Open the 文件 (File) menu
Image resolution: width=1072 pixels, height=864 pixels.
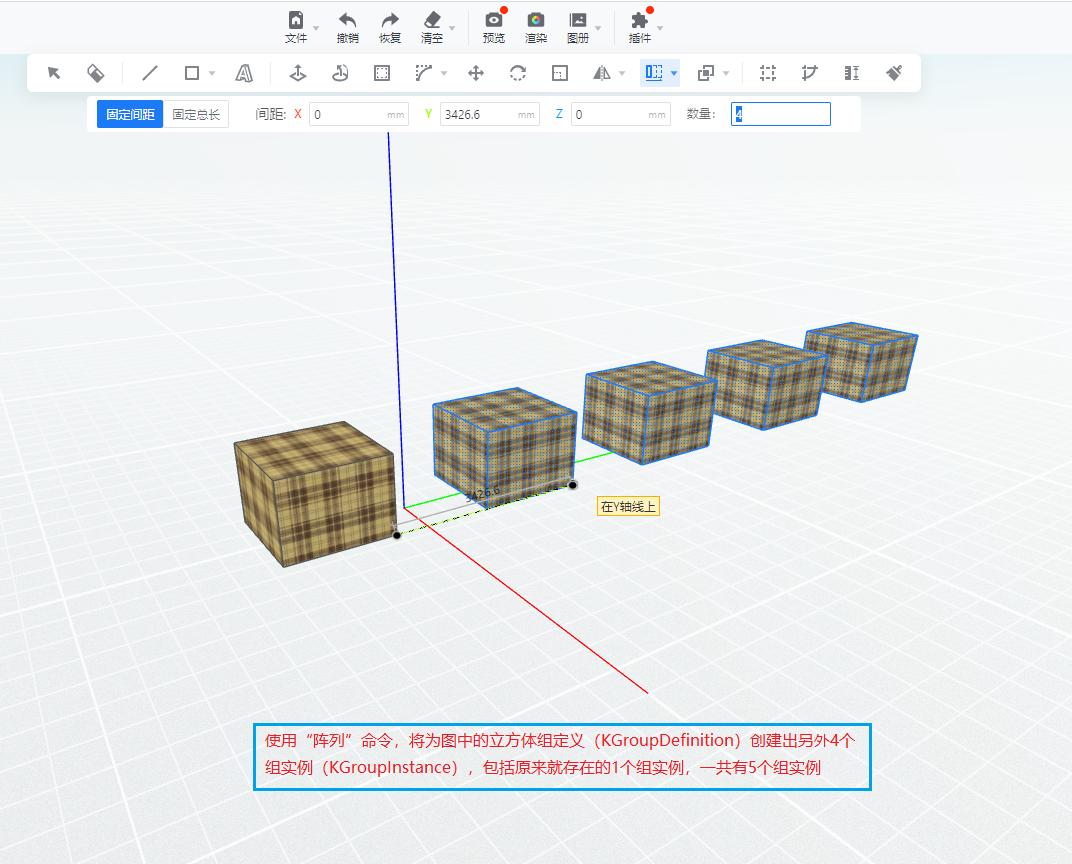[x=295, y=27]
